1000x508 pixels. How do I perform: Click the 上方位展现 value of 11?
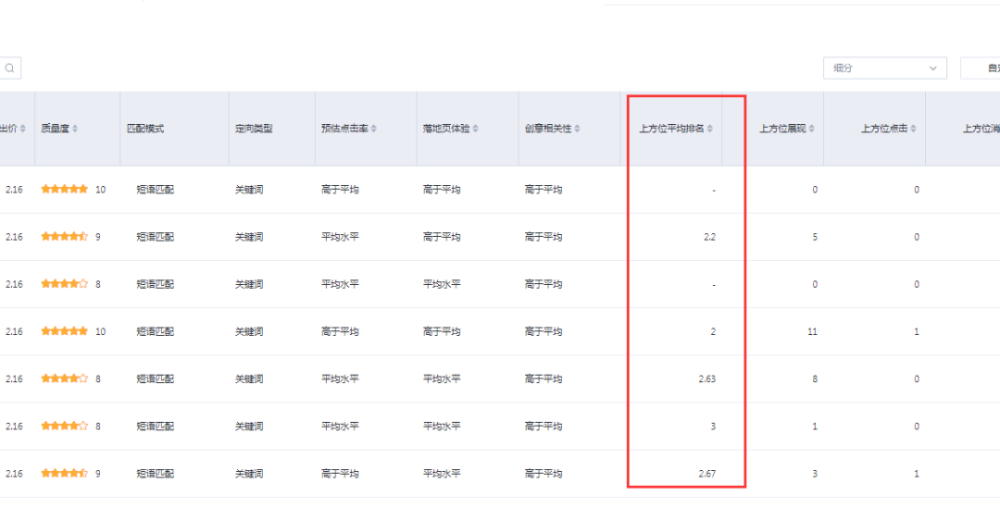pyautogui.click(x=812, y=332)
